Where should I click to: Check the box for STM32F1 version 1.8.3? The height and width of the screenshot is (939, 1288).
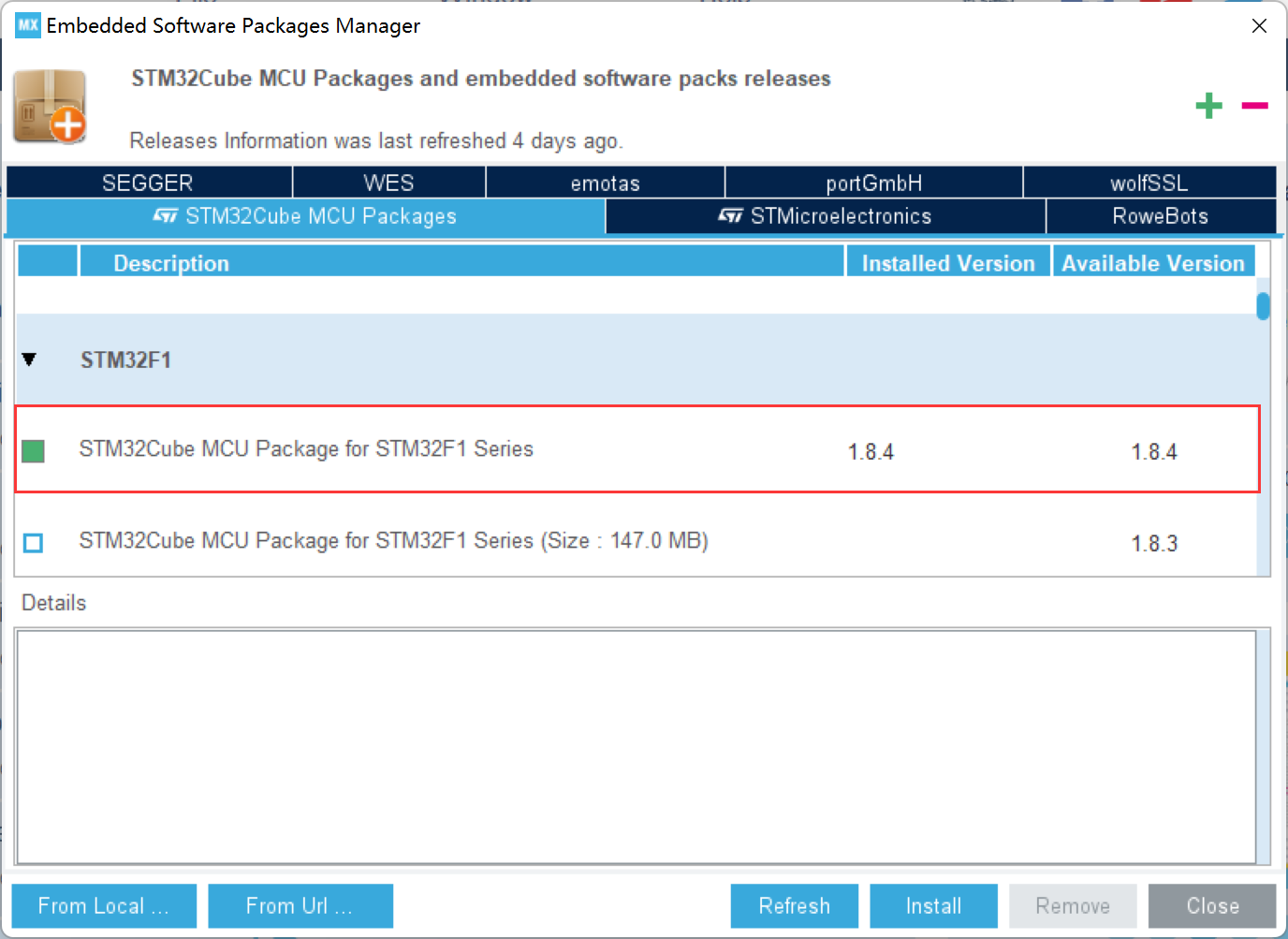tap(33, 543)
